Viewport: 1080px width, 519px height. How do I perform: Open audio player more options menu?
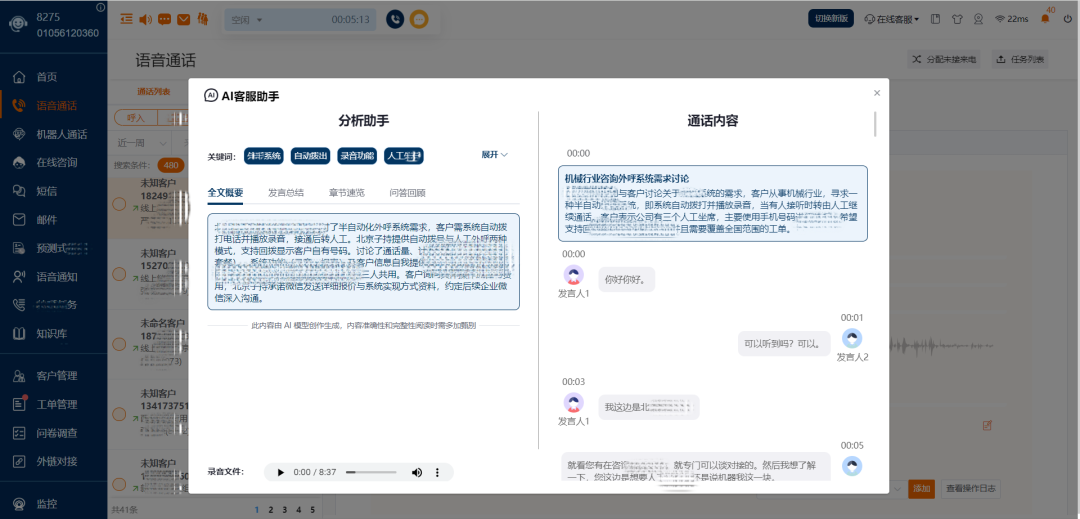[x=437, y=472]
